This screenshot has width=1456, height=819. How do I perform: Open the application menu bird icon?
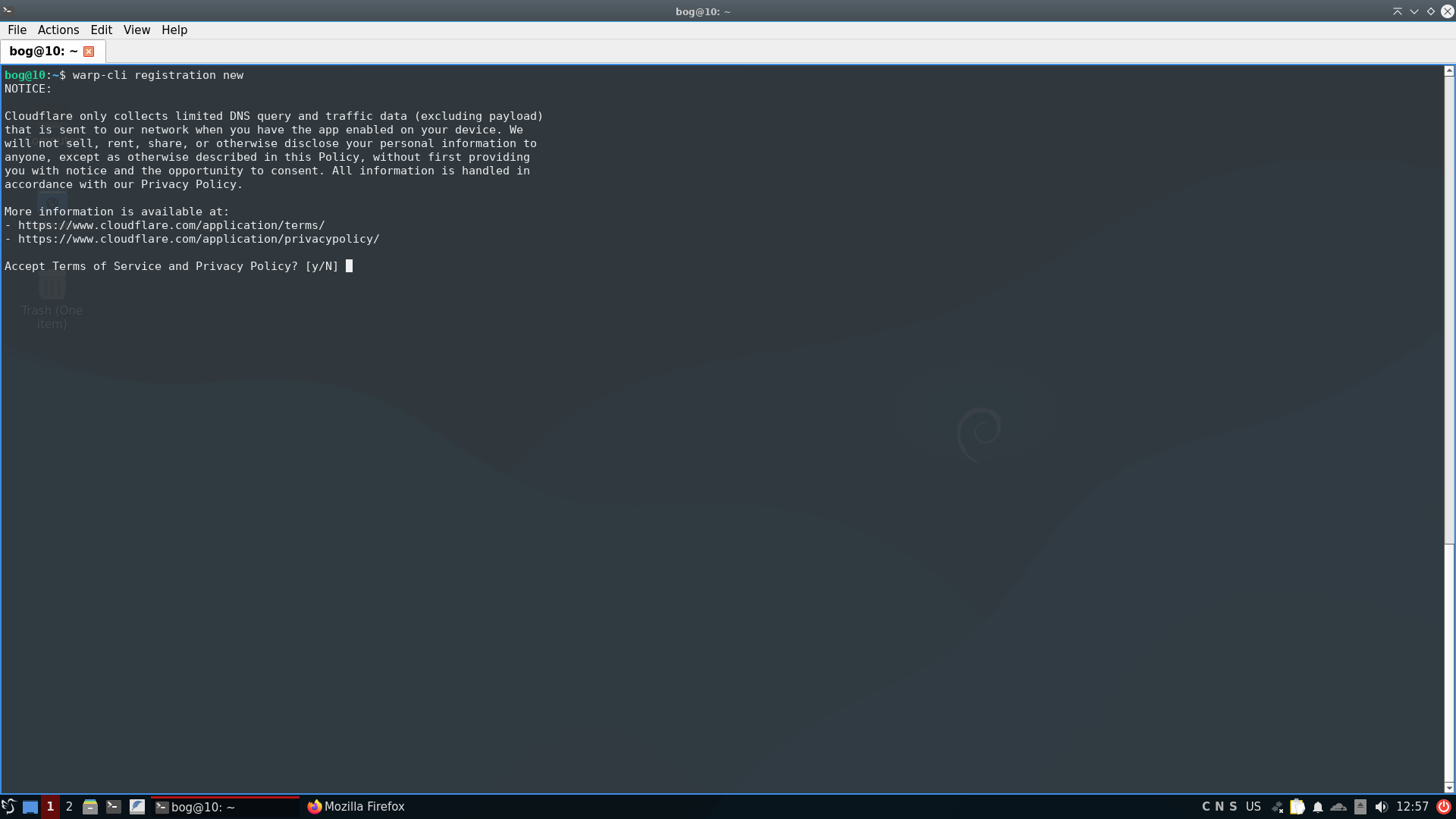pyautogui.click(x=8, y=806)
